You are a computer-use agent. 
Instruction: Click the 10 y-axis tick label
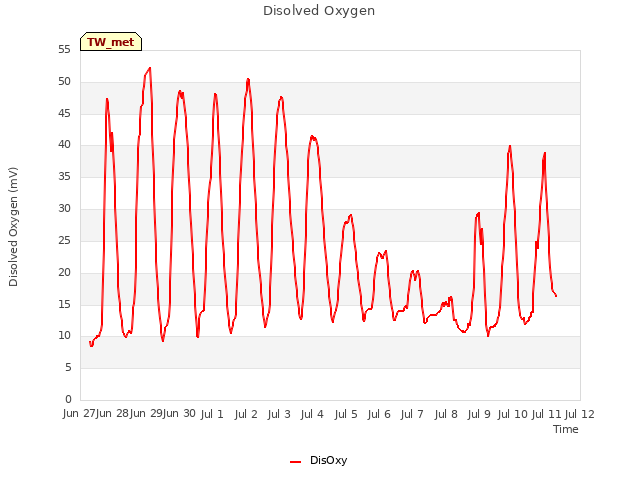64,336
